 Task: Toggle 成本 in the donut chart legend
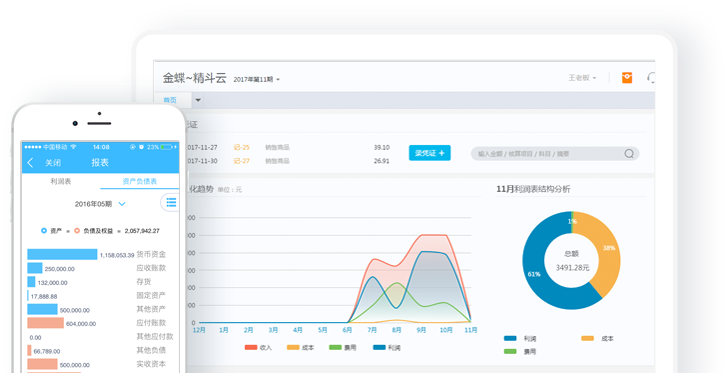(598, 339)
